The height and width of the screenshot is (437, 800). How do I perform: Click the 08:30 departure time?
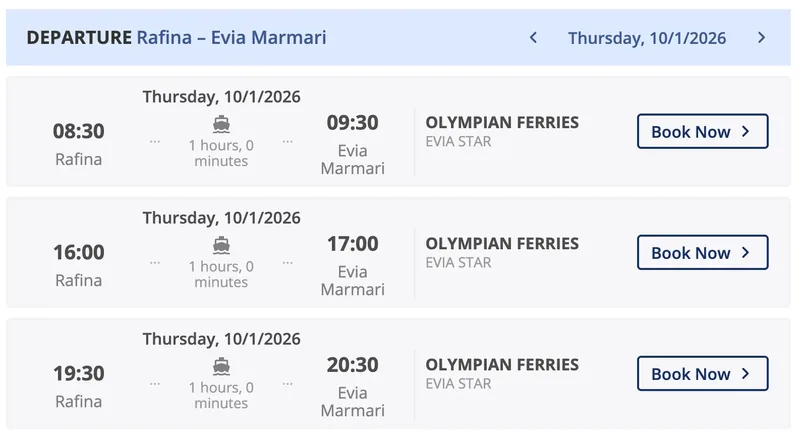(x=79, y=132)
